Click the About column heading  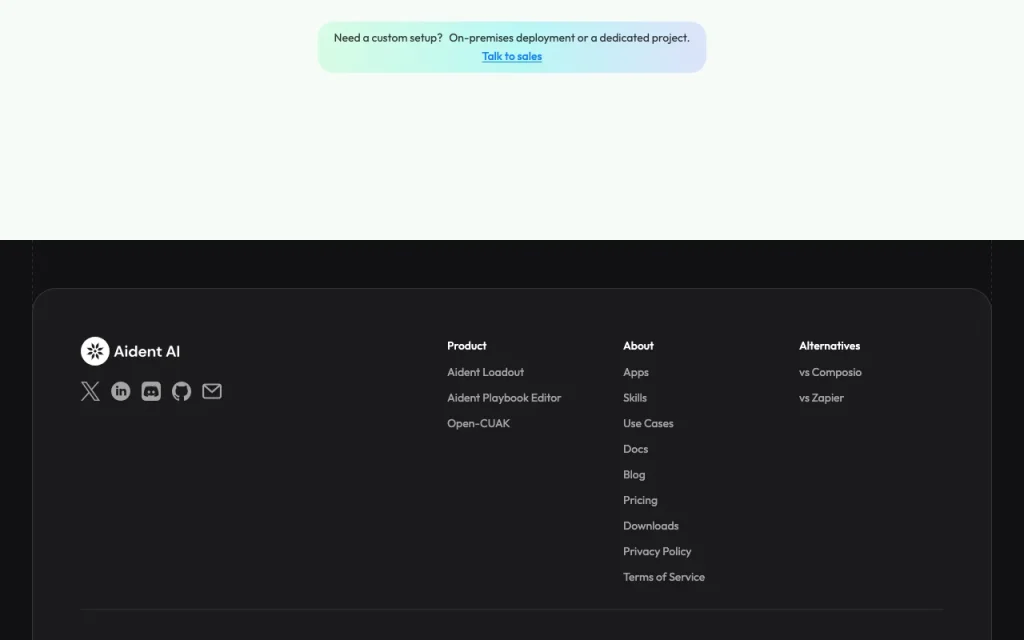pos(638,345)
